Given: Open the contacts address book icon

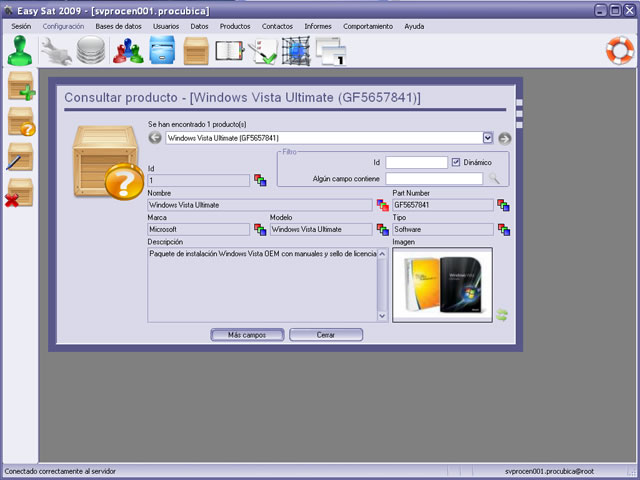Looking at the screenshot, I should (x=229, y=51).
